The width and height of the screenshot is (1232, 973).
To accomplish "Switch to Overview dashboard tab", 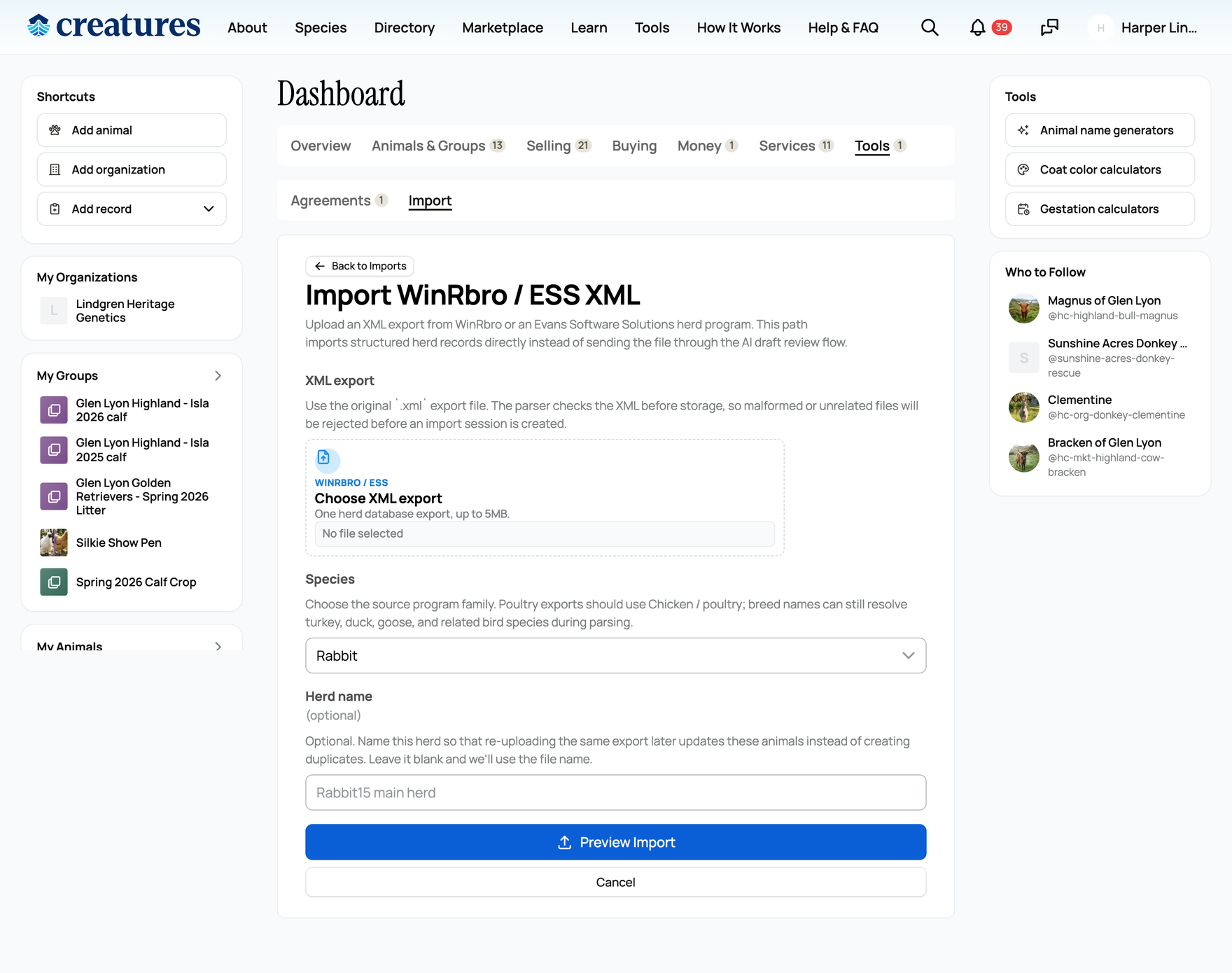I will (321, 146).
